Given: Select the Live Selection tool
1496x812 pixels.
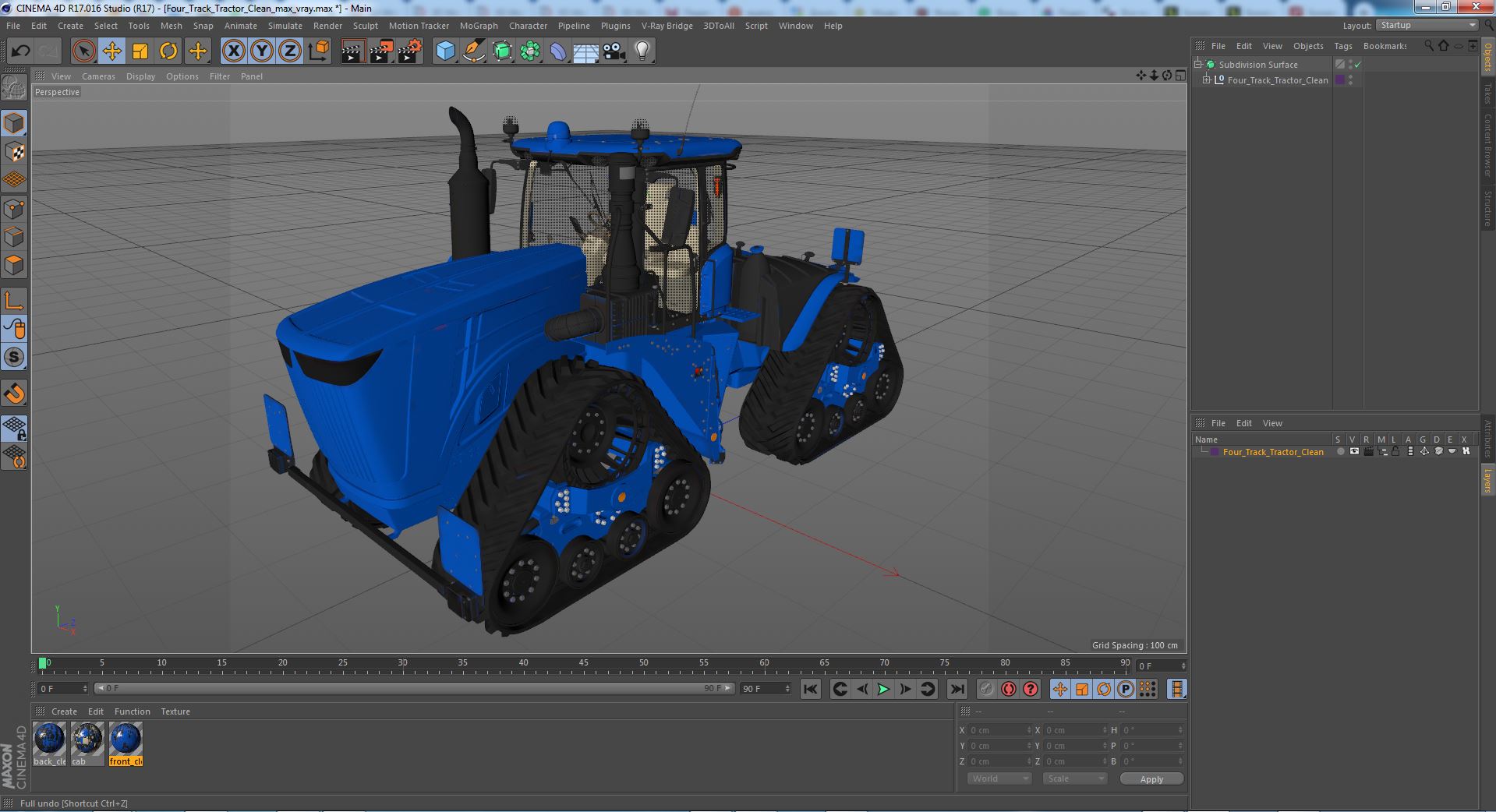Looking at the screenshot, I should [83, 51].
